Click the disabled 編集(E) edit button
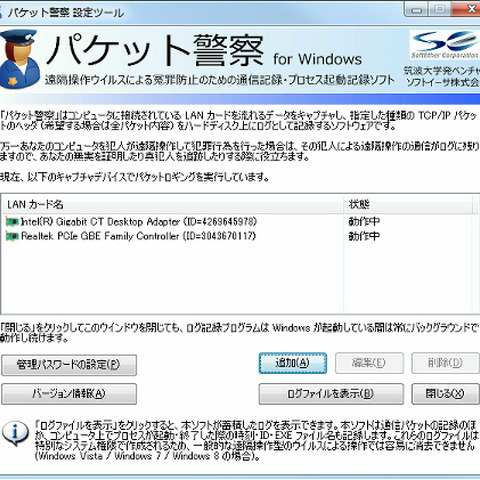Image resolution: width=480 pixels, height=480 pixels. coord(369,363)
